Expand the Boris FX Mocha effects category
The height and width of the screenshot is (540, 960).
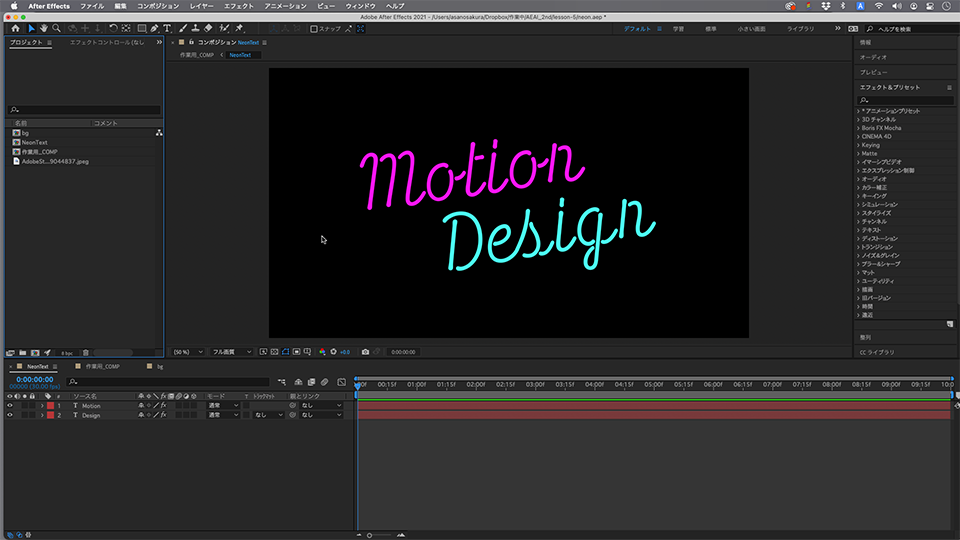(x=858, y=128)
